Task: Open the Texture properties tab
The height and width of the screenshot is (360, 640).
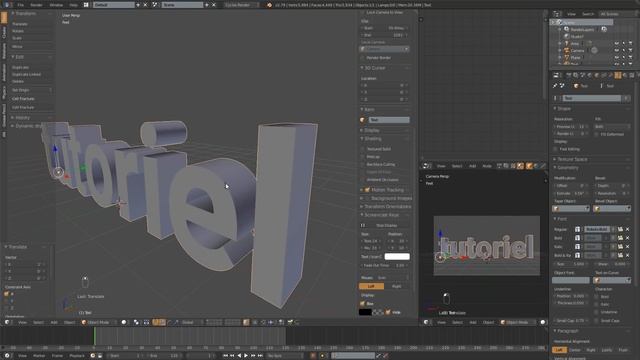Action: [x=632, y=75]
